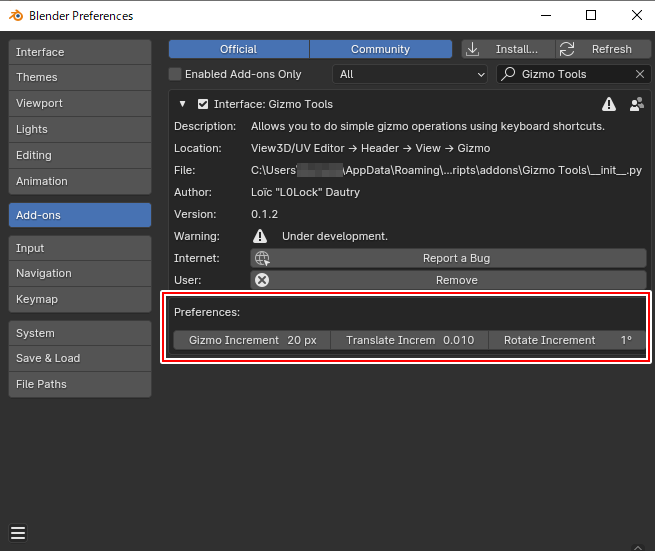Click the Blender logo in title bar

[x=14, y=15]
